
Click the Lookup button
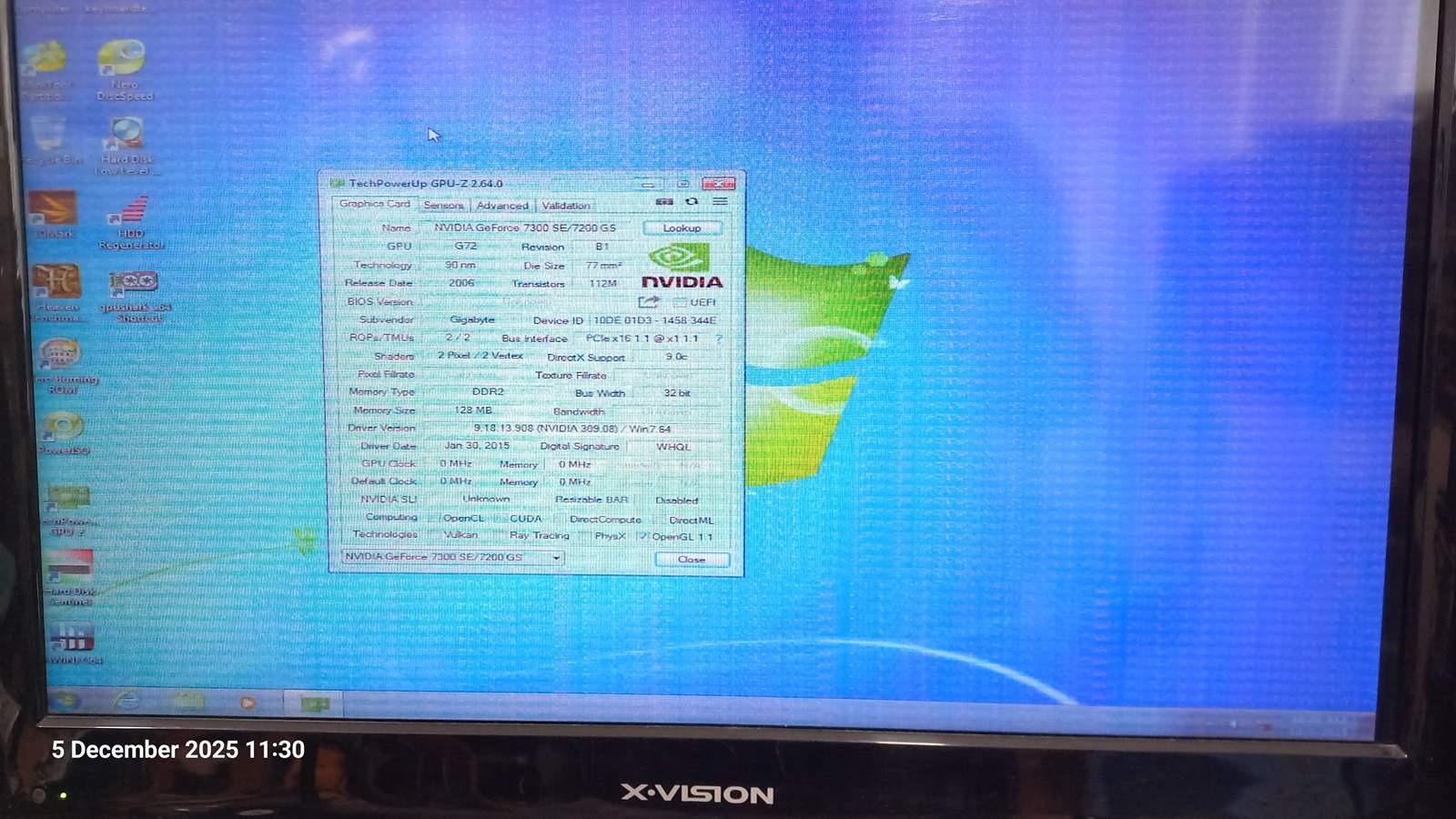coord(682,228)
